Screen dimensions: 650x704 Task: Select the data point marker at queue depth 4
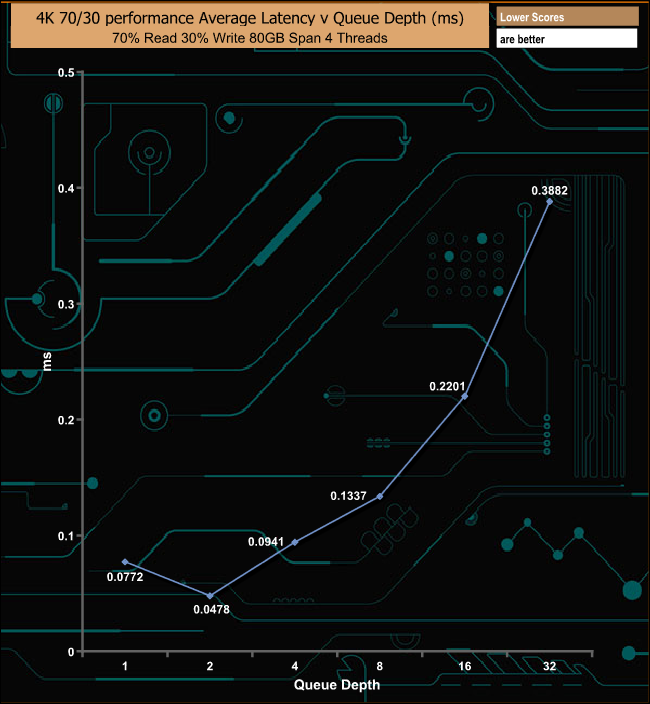295,542
